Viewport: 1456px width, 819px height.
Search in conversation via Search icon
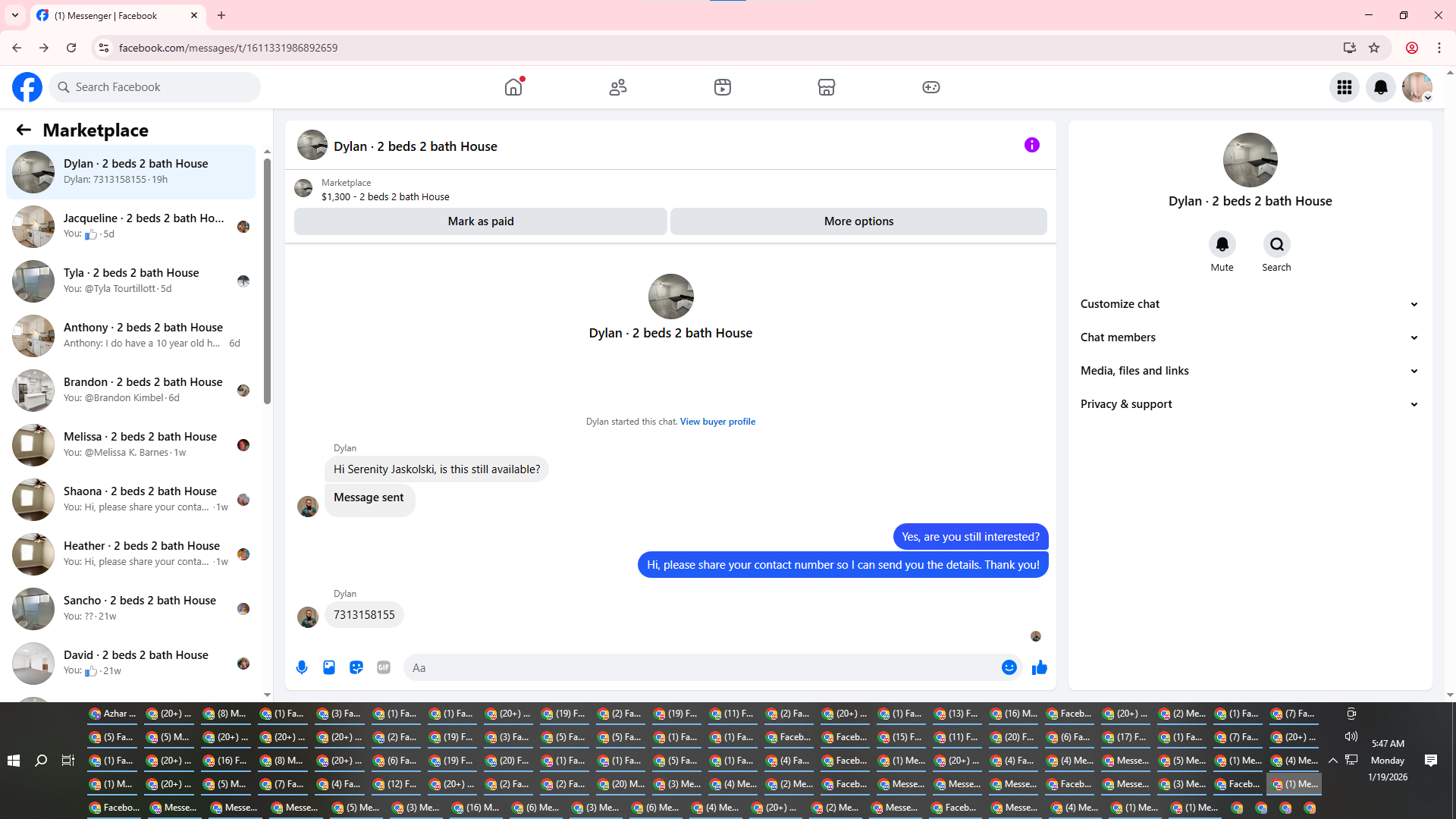pyautogui.click(x=1277, y=244)
